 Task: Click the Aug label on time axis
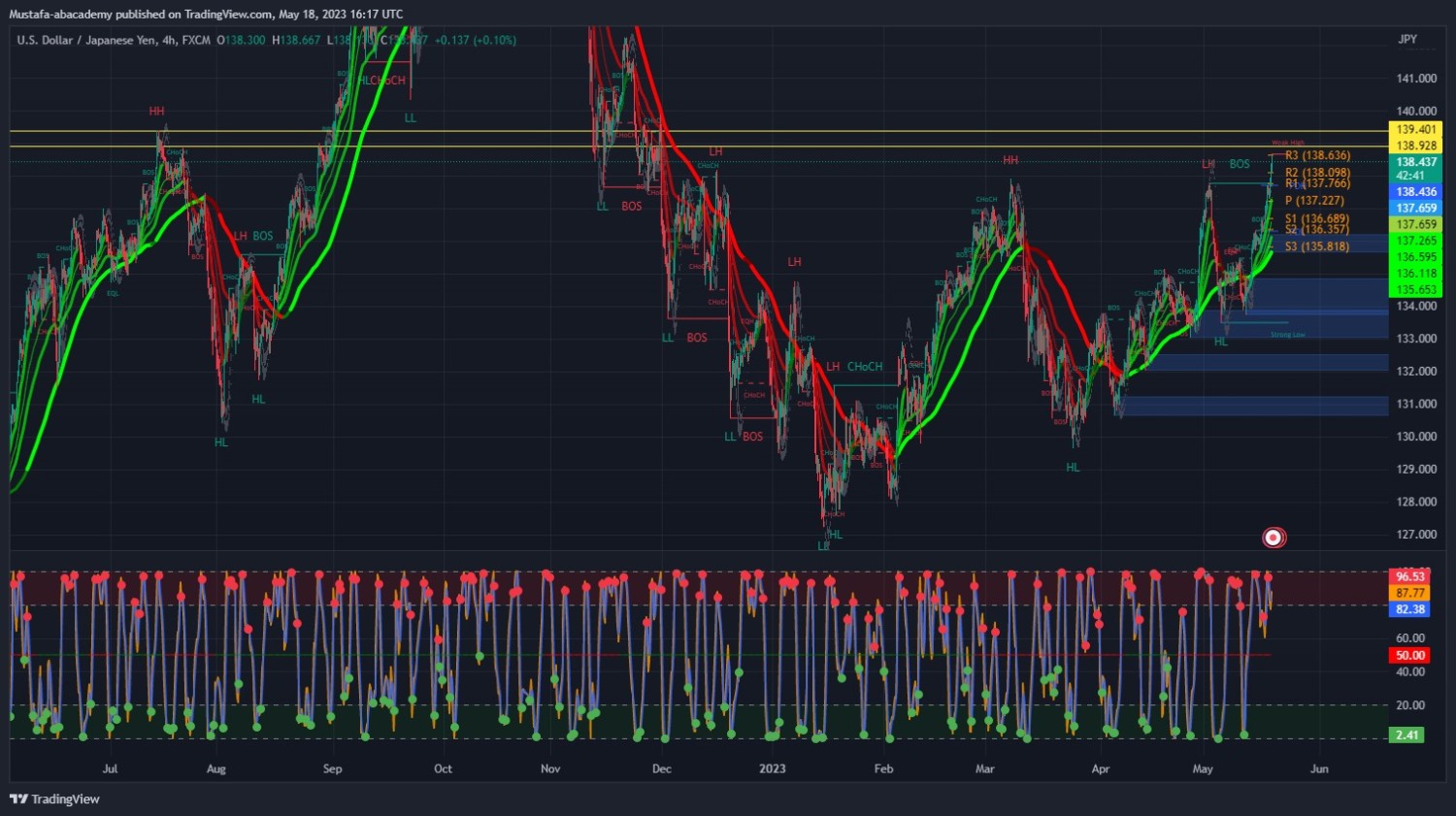coord(216,768)
